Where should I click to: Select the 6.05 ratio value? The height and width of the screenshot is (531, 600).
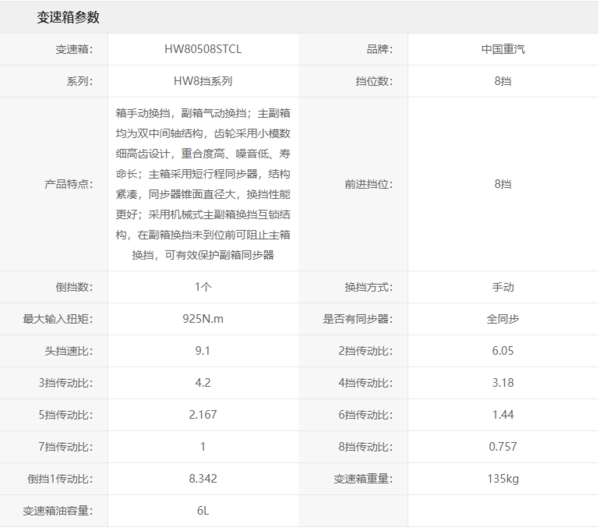(x=503, y=351)
